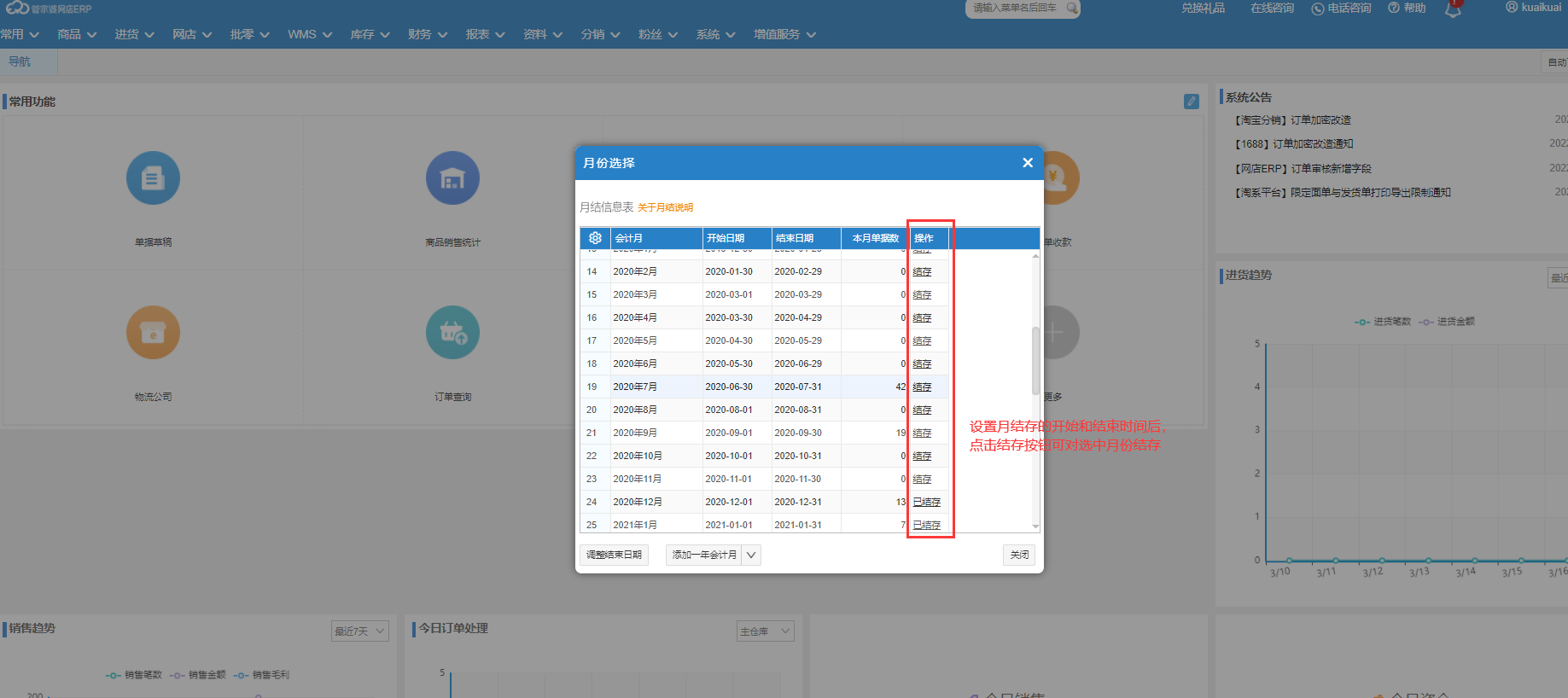Click the dialog table's vertical scrollbar

coord(1035,360)
